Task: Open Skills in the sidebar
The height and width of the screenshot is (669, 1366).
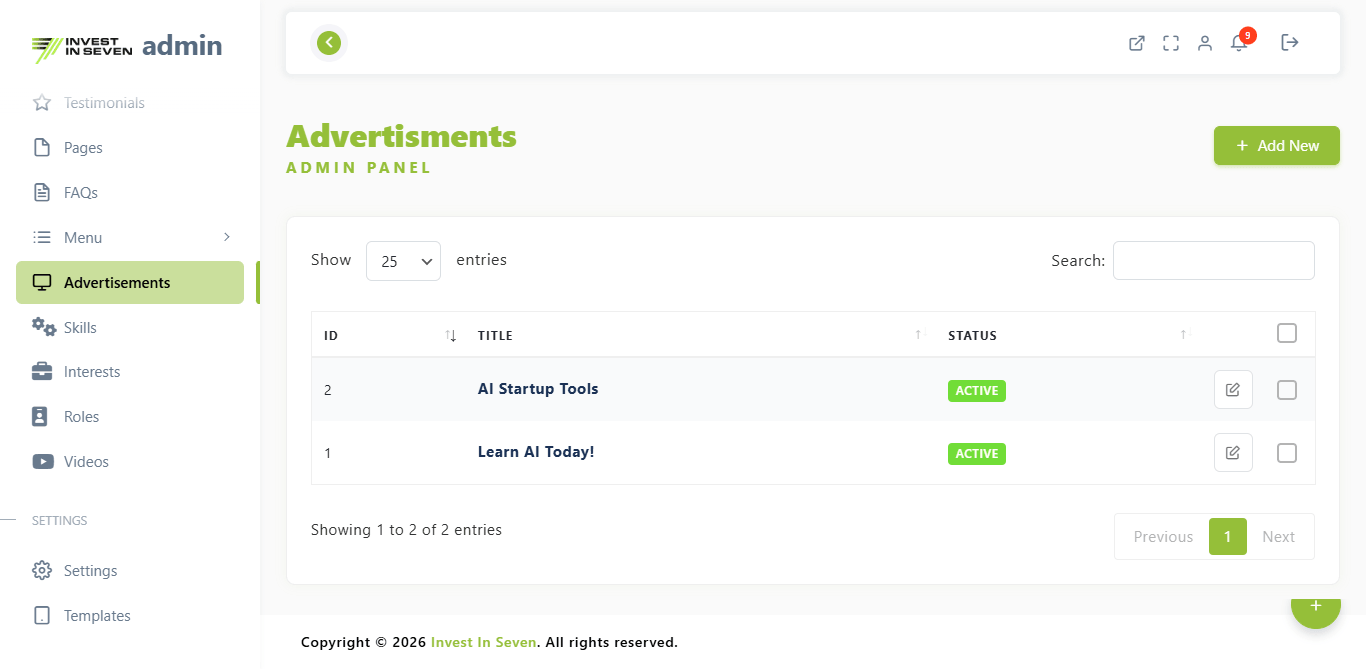Action: click(80, 328)
